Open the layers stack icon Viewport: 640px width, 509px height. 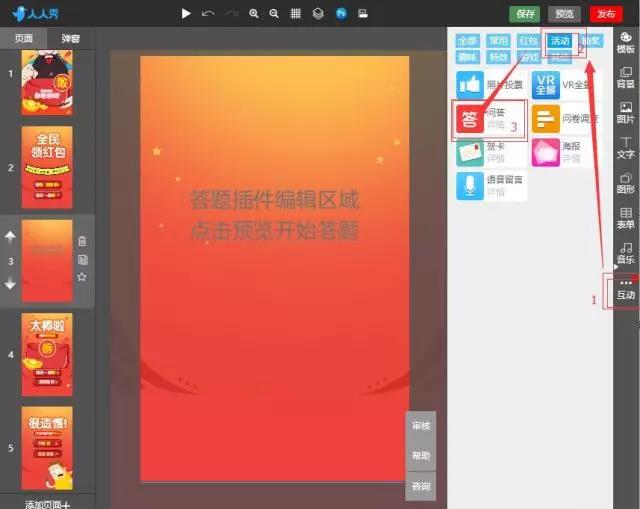pos(318,14)
